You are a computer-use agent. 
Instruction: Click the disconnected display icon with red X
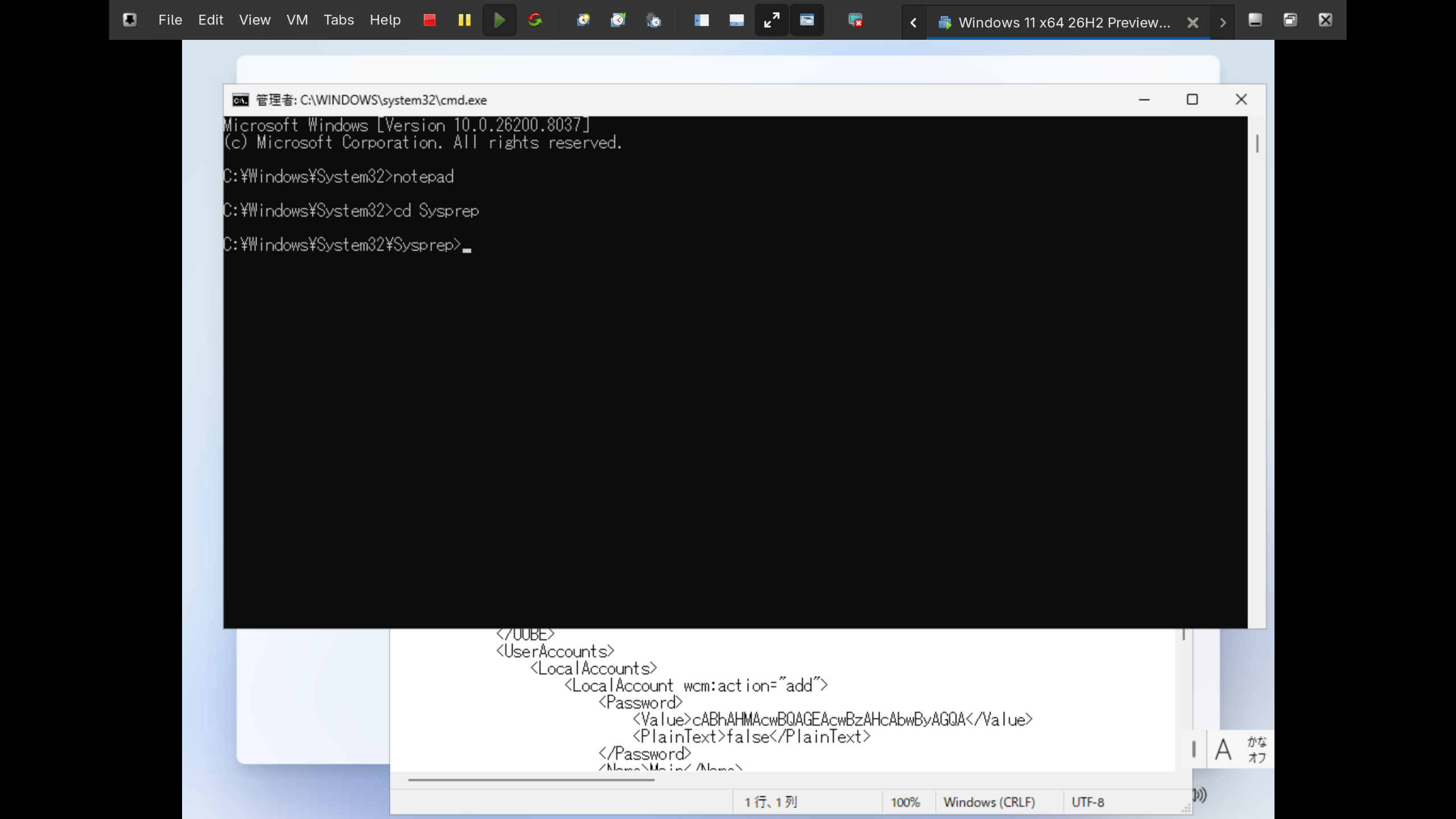click(855, 20)
